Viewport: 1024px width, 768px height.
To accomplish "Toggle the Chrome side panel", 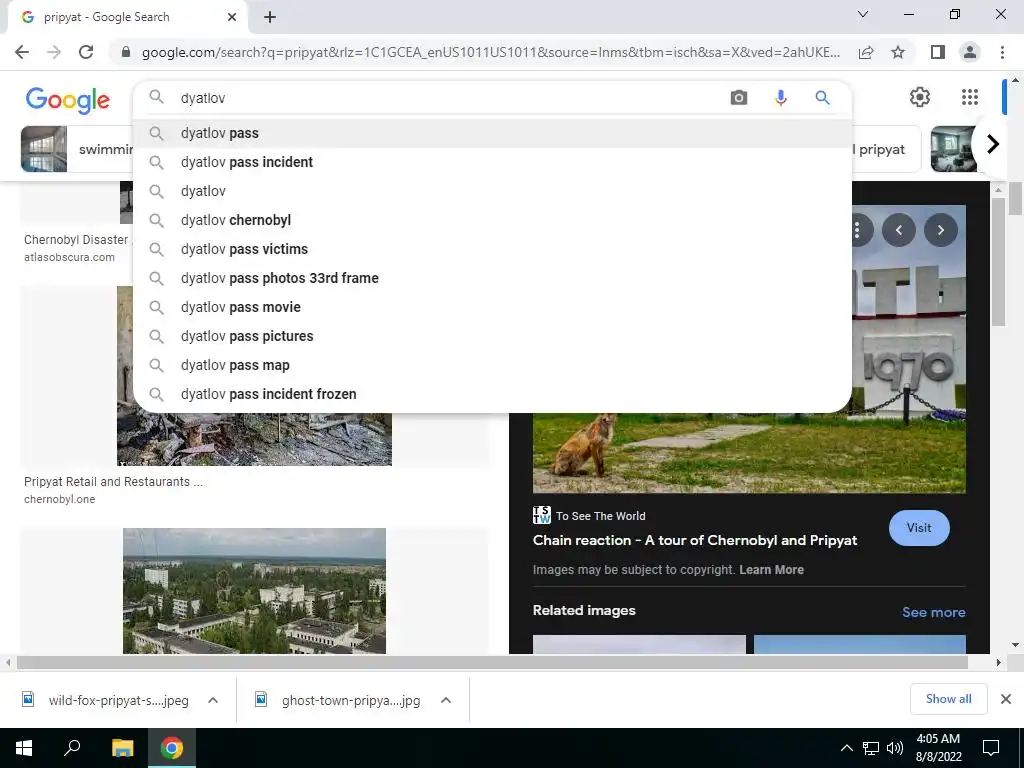I will coord(938,52).
